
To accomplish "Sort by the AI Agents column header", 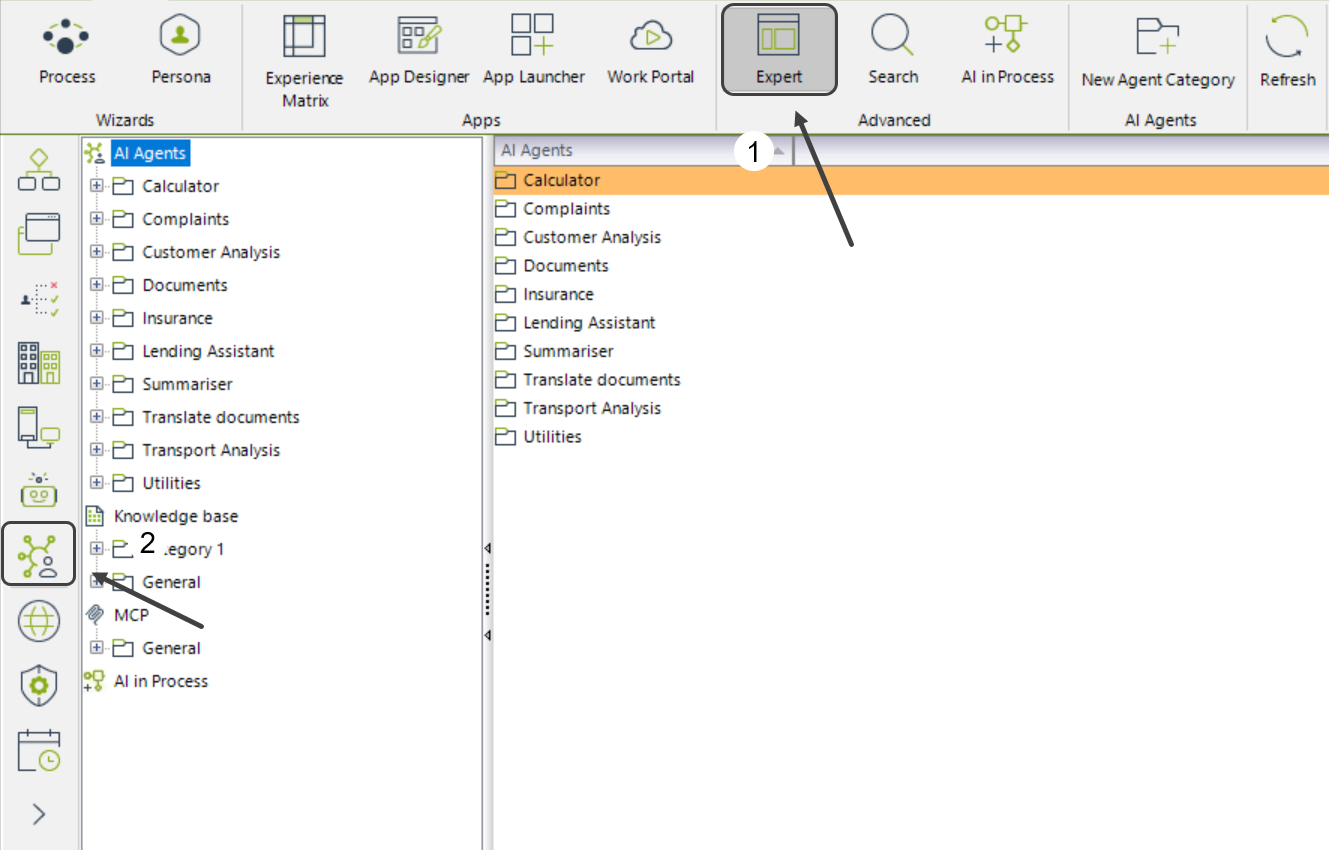I will [640, 150].
